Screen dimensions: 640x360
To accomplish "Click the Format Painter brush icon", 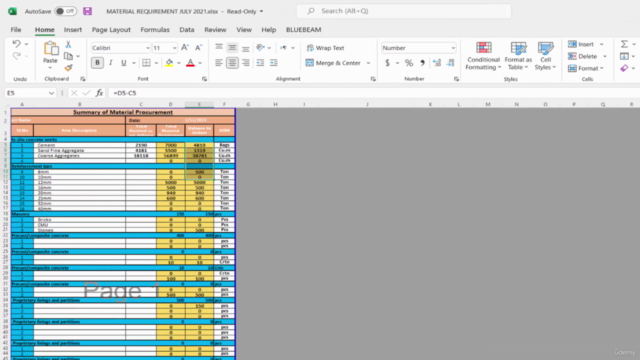I will point(68,67).
